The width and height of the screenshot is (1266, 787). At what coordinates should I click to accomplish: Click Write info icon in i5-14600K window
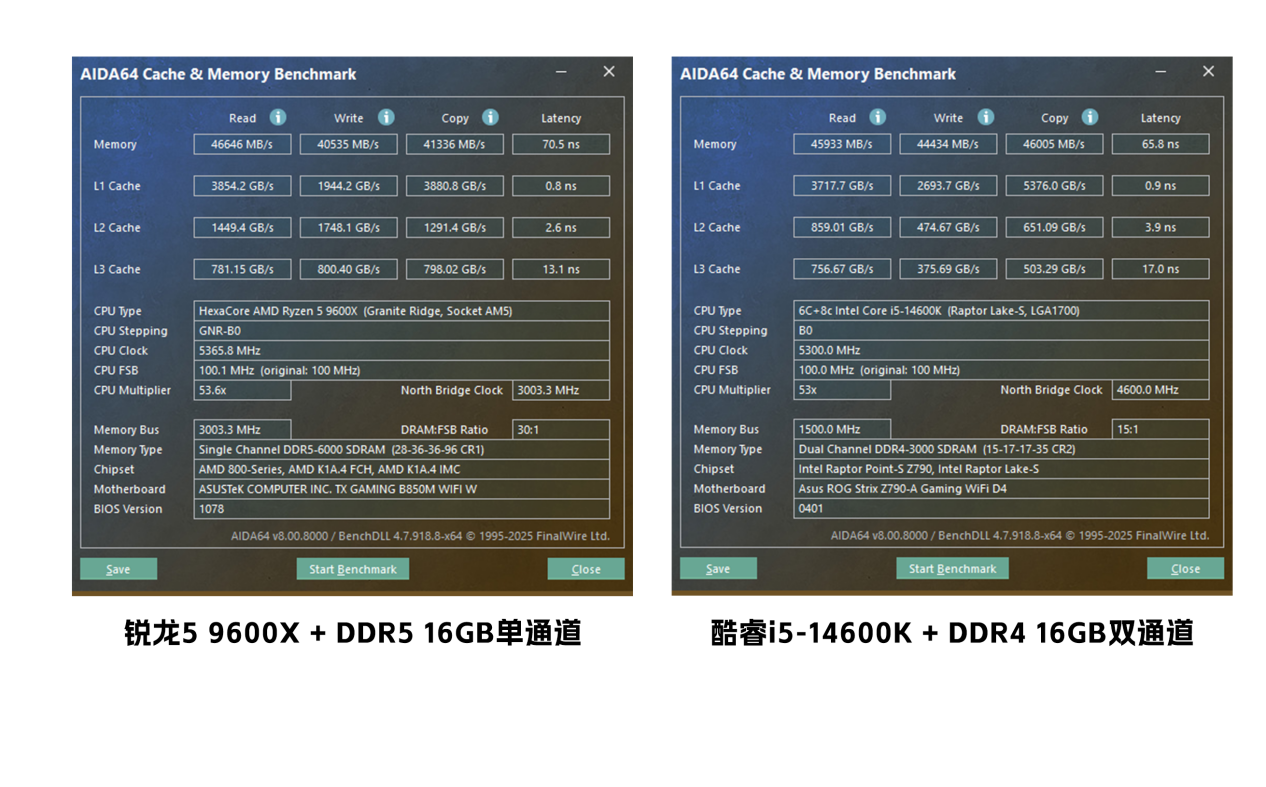pos(986,117)
